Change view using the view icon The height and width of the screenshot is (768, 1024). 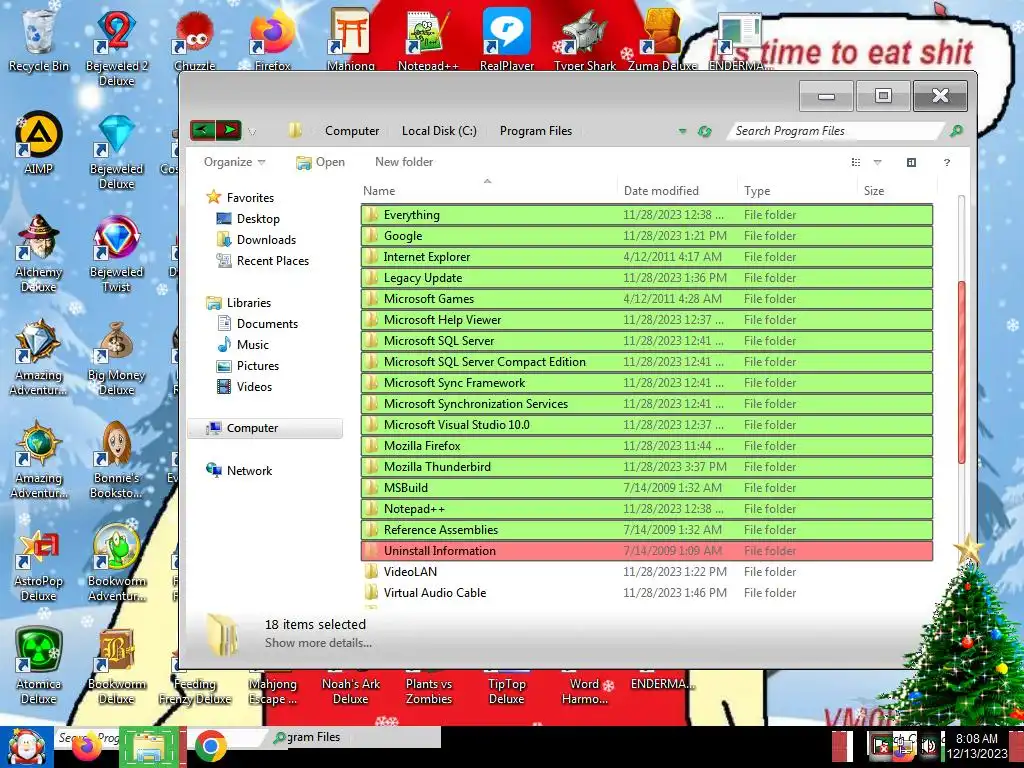click(856, 163)
